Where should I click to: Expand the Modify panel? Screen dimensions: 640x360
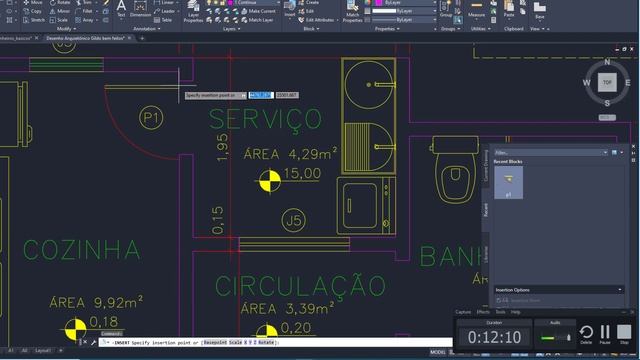coord(67,29)
